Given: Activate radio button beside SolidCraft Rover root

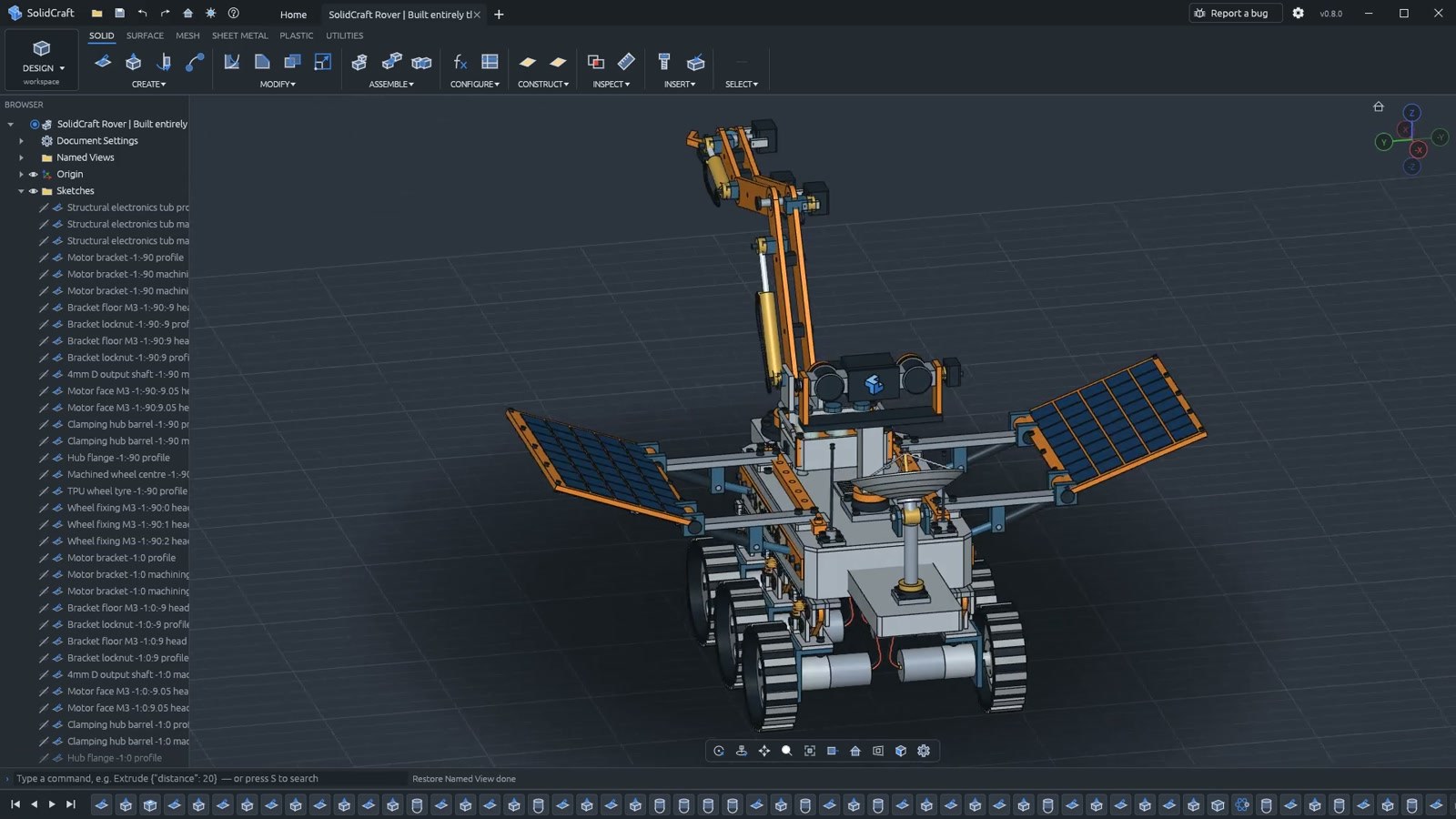Looking at the screenshot, I should [35, 124].
